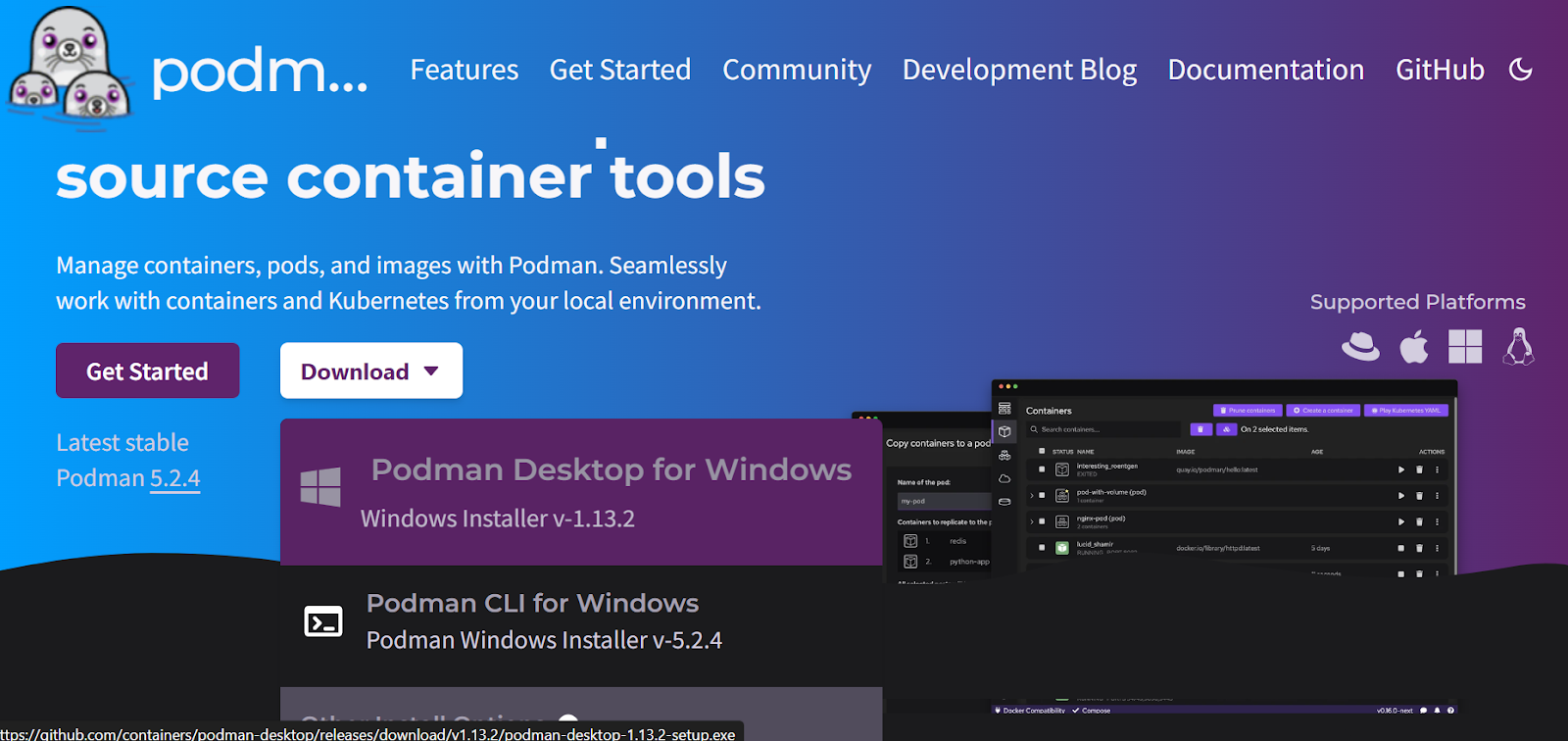Open kebab menu for nginx-pod
The image size is (1568, 741).
(x=1438, y=521)
